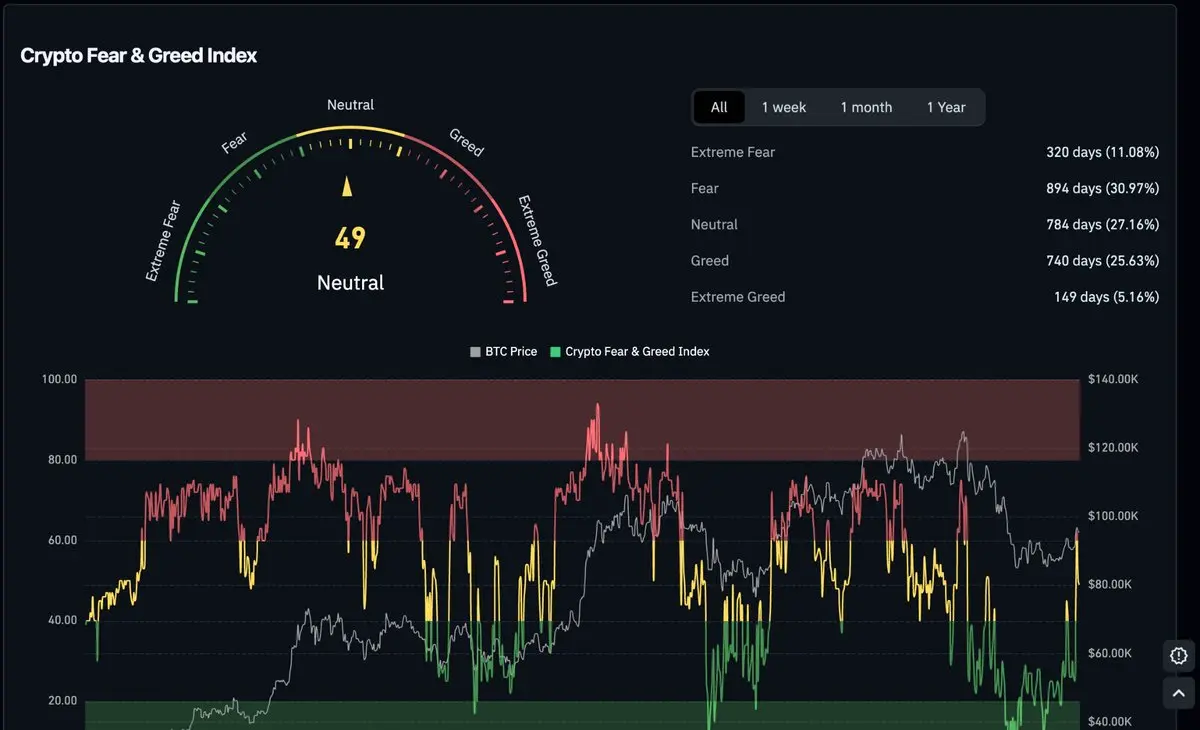Click the Fear statistics row label
This screenshot has width=1200, height=730.
pos(705,188)
